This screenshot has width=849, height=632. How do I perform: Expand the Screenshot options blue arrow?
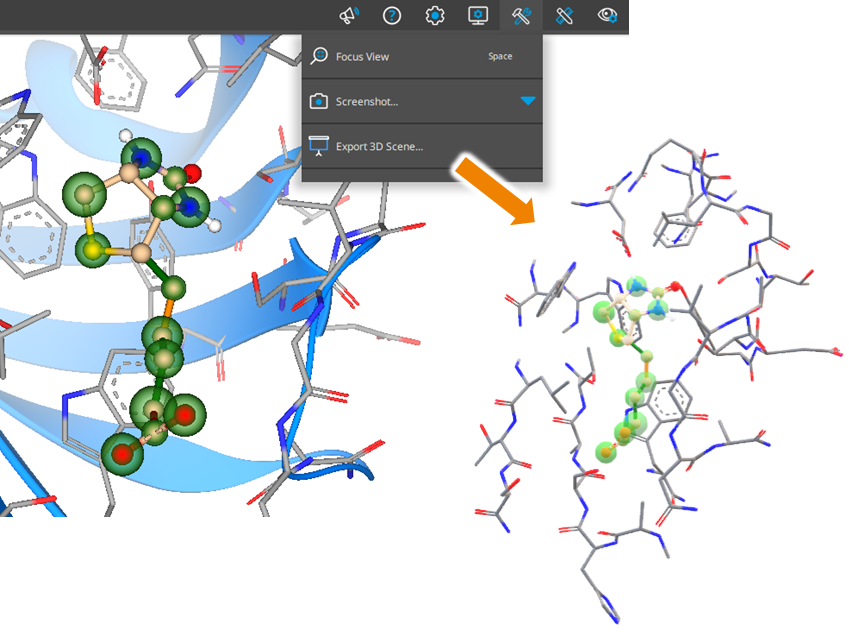(528, 101)
